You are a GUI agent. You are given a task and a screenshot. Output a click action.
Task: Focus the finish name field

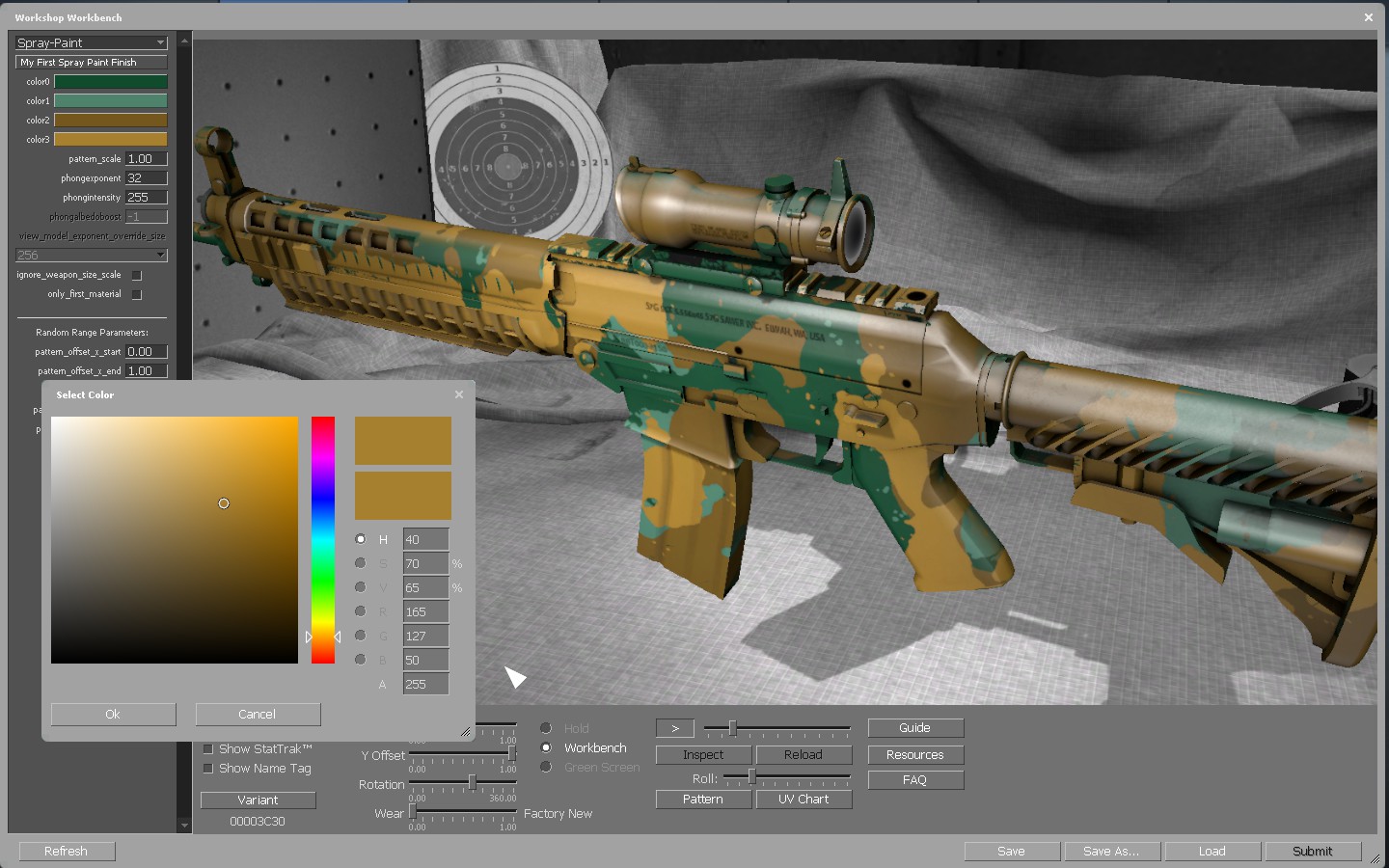click(x=92, y=63)
